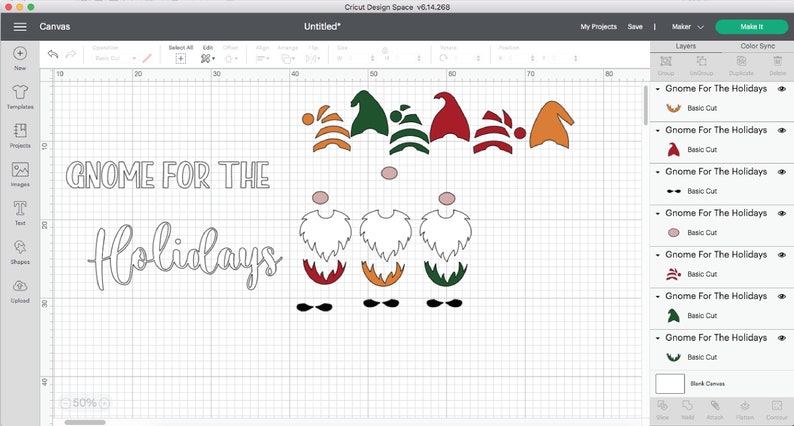Open the Flip dropdown
This screenshot has height=426, width=794.
(313, 59)
